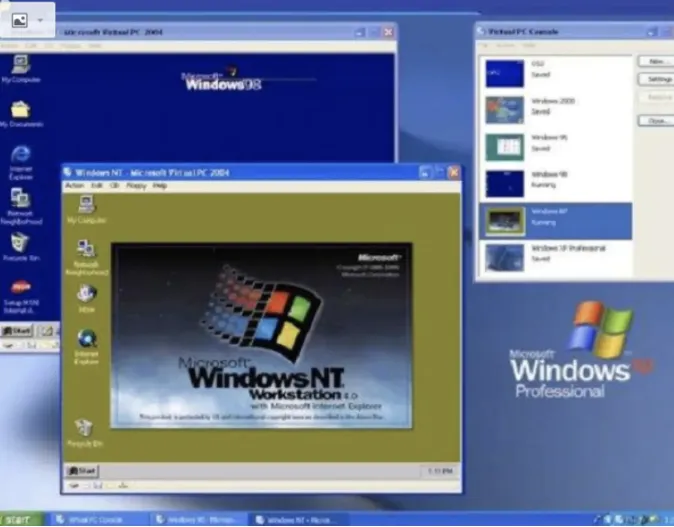Screen dimensions: 674x527
Task: Switch to Windows NT taskbar button
Action: pyautogui.click(x=295, y=520)
